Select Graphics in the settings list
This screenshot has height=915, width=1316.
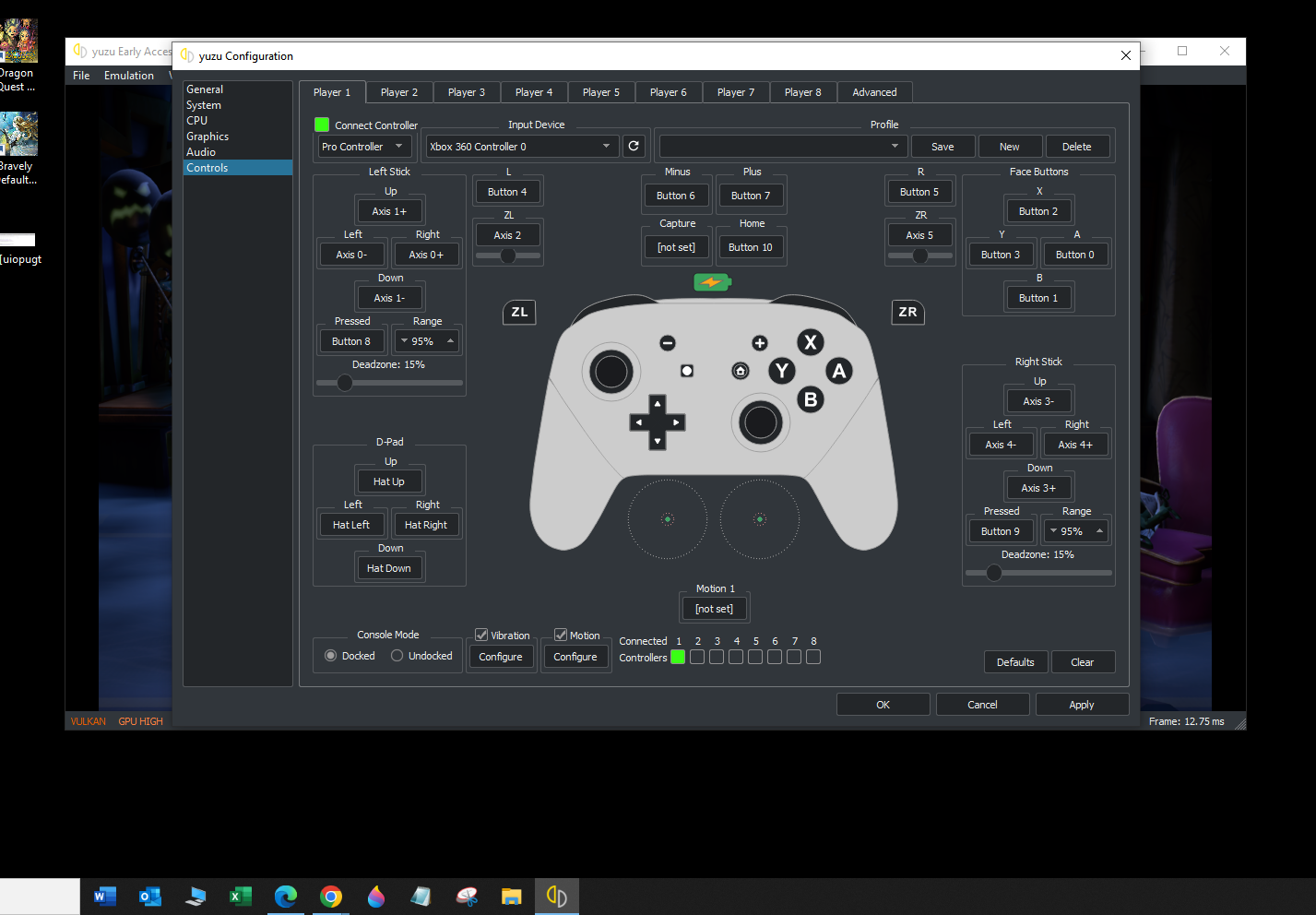(x=207, y=137)
